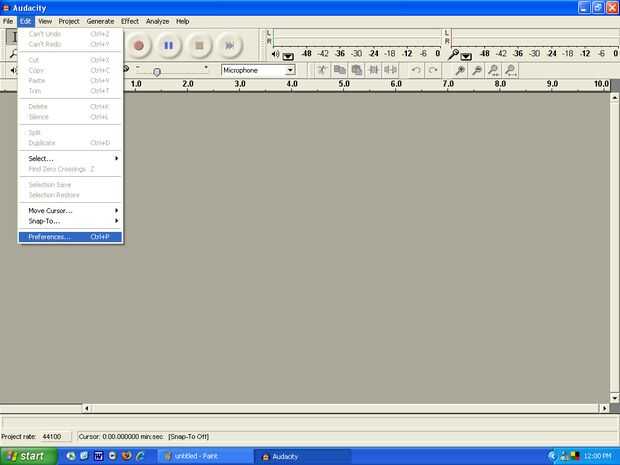The height and width of the screenshot is (465, 620).
Task: Click the Zoom Out toolbar icon
Action: point(476,70)
